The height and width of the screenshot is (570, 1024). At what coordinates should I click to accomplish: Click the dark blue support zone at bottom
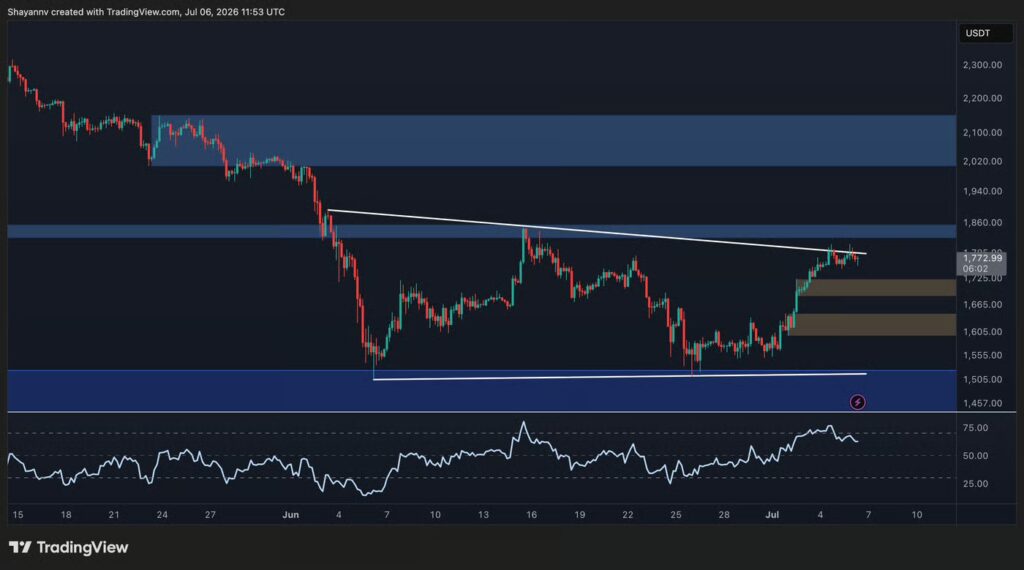pos(481,390)
